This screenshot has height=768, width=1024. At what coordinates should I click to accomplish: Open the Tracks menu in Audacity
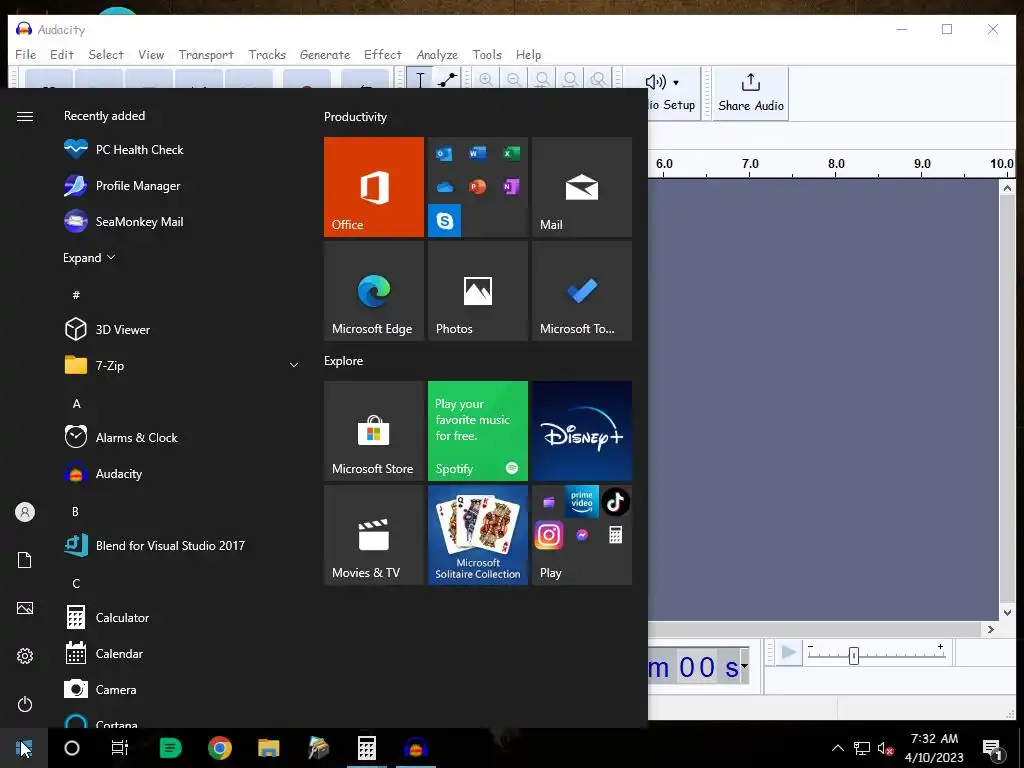click(x=267, y=55)
